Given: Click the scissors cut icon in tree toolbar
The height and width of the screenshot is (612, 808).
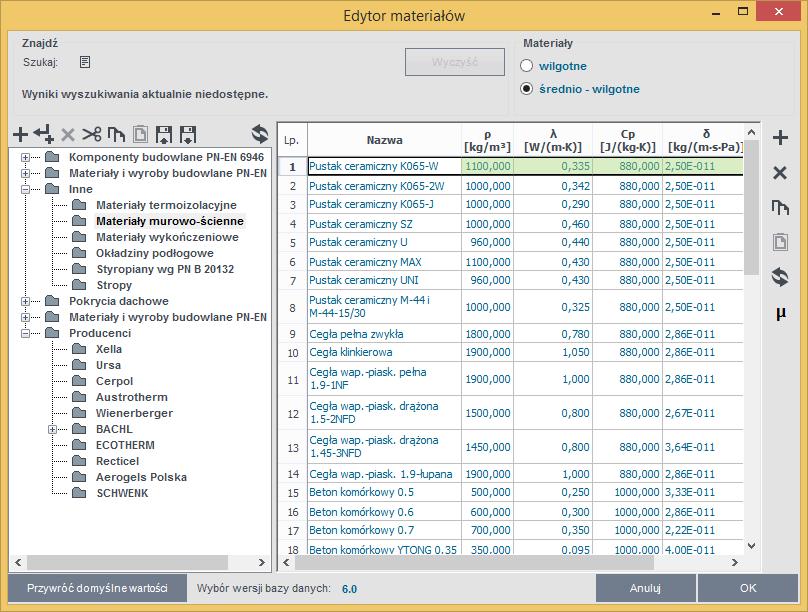Looking at the screenshot, I should pyautogui.click(x=92, y=134).
